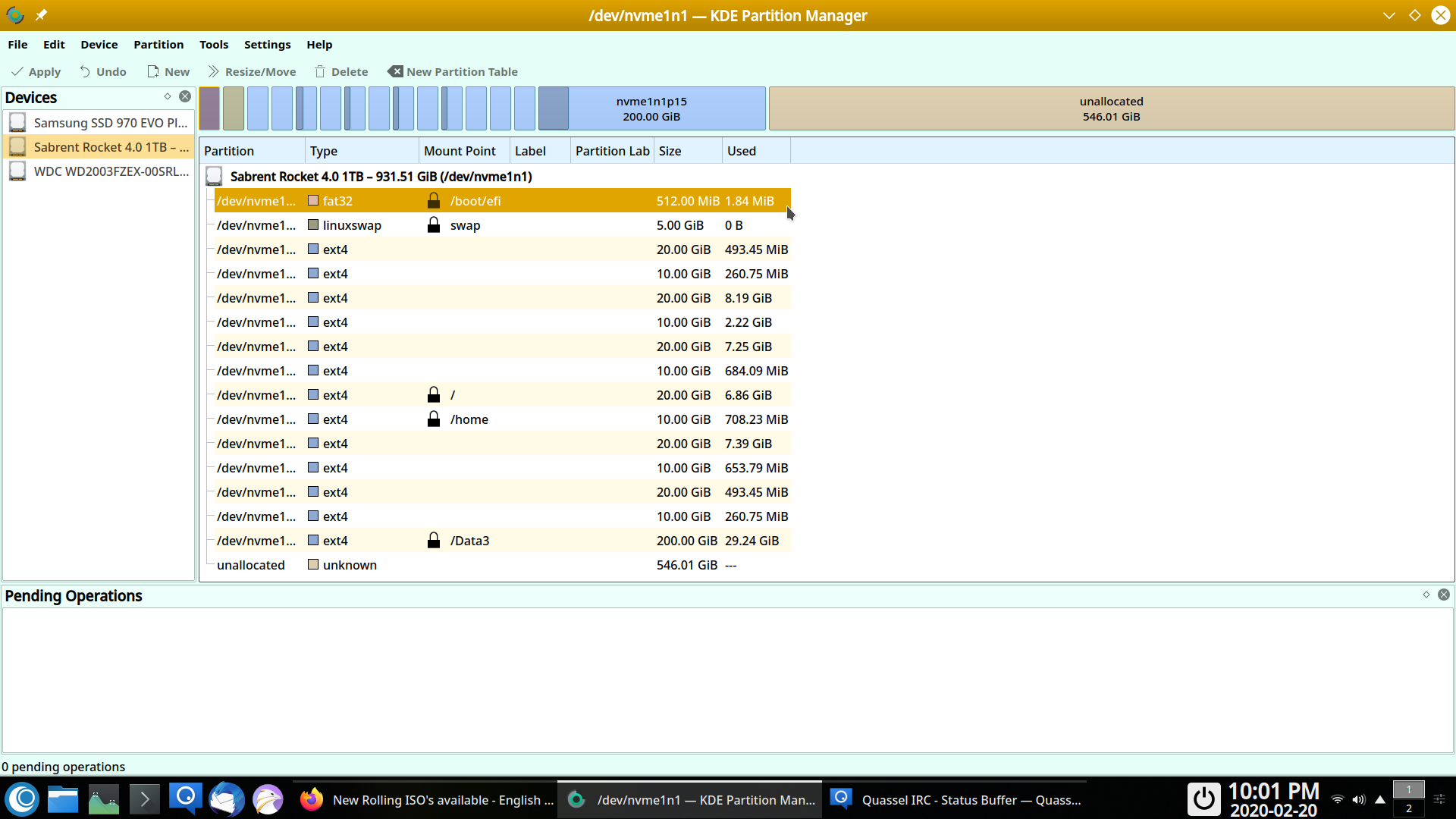Screen dimensions: 1456x819
Task: Sort by Mount Point column header
Action: 464,151
